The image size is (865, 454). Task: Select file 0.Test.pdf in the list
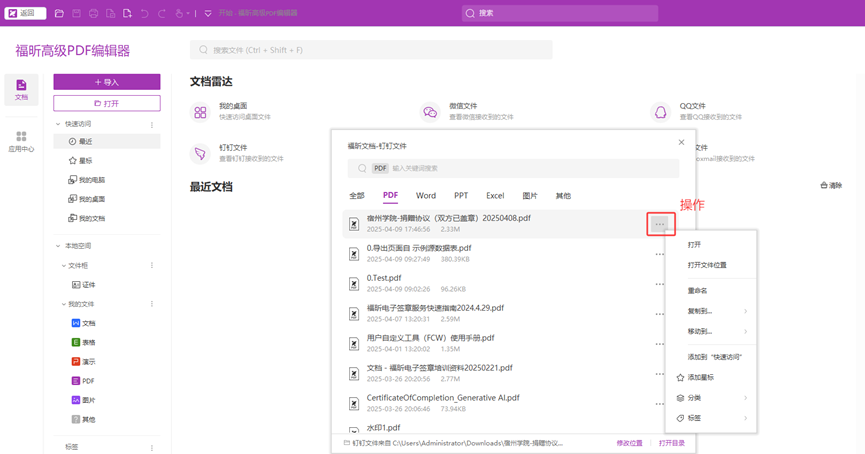pyautogui.click(x=505, y=284)
